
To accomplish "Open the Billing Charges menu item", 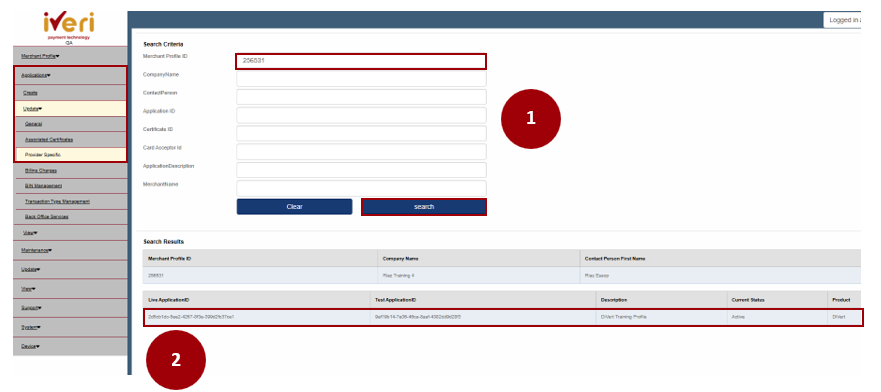I will point(41,170).
